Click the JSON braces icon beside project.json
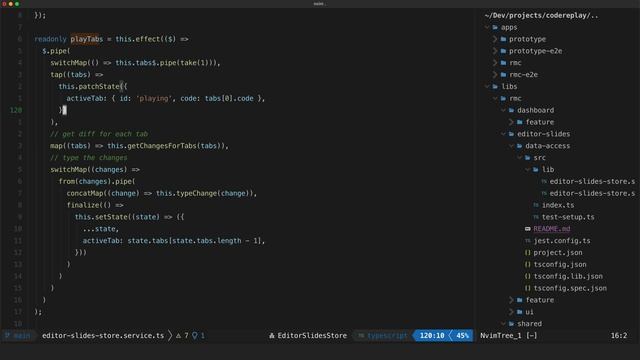The image size is (640, 360). (x=528, y=252)
